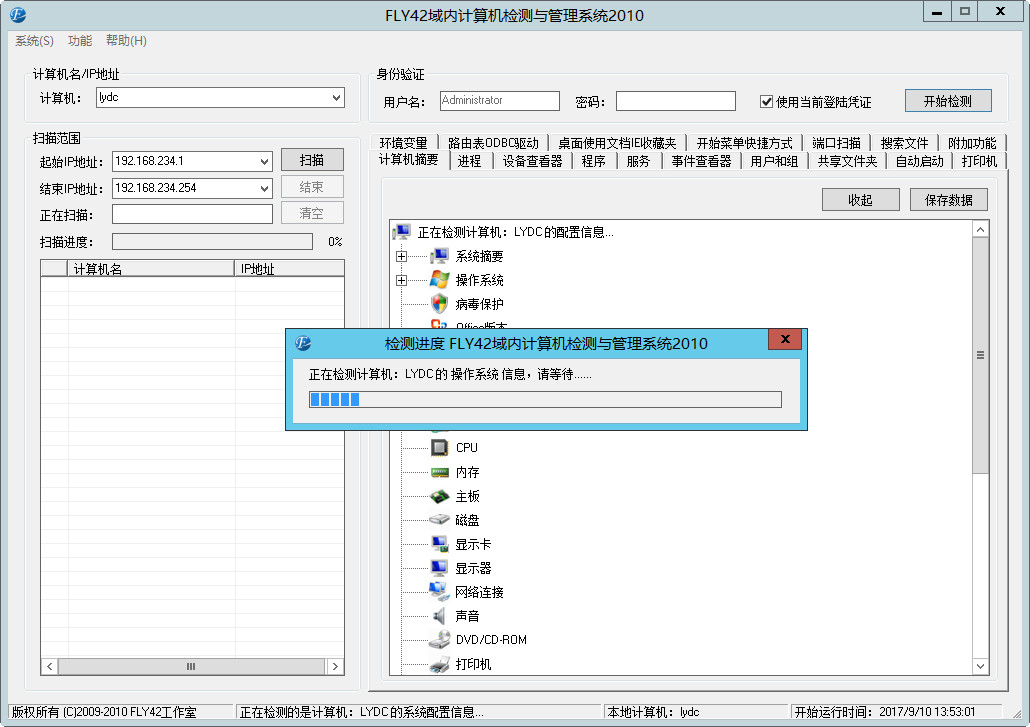This screenshot has height=727, width=1030.
Task: Switch to the 端口扫描 tab
Action: pos(836,143)
